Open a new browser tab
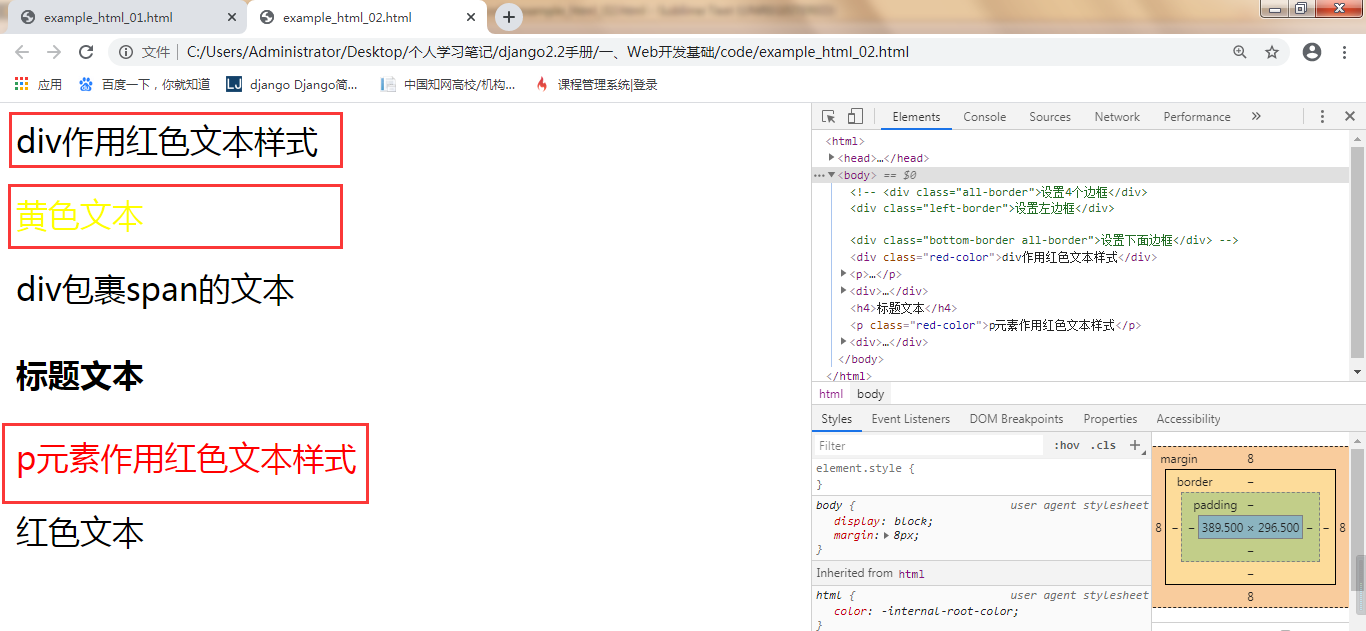 tap(509, 17)
